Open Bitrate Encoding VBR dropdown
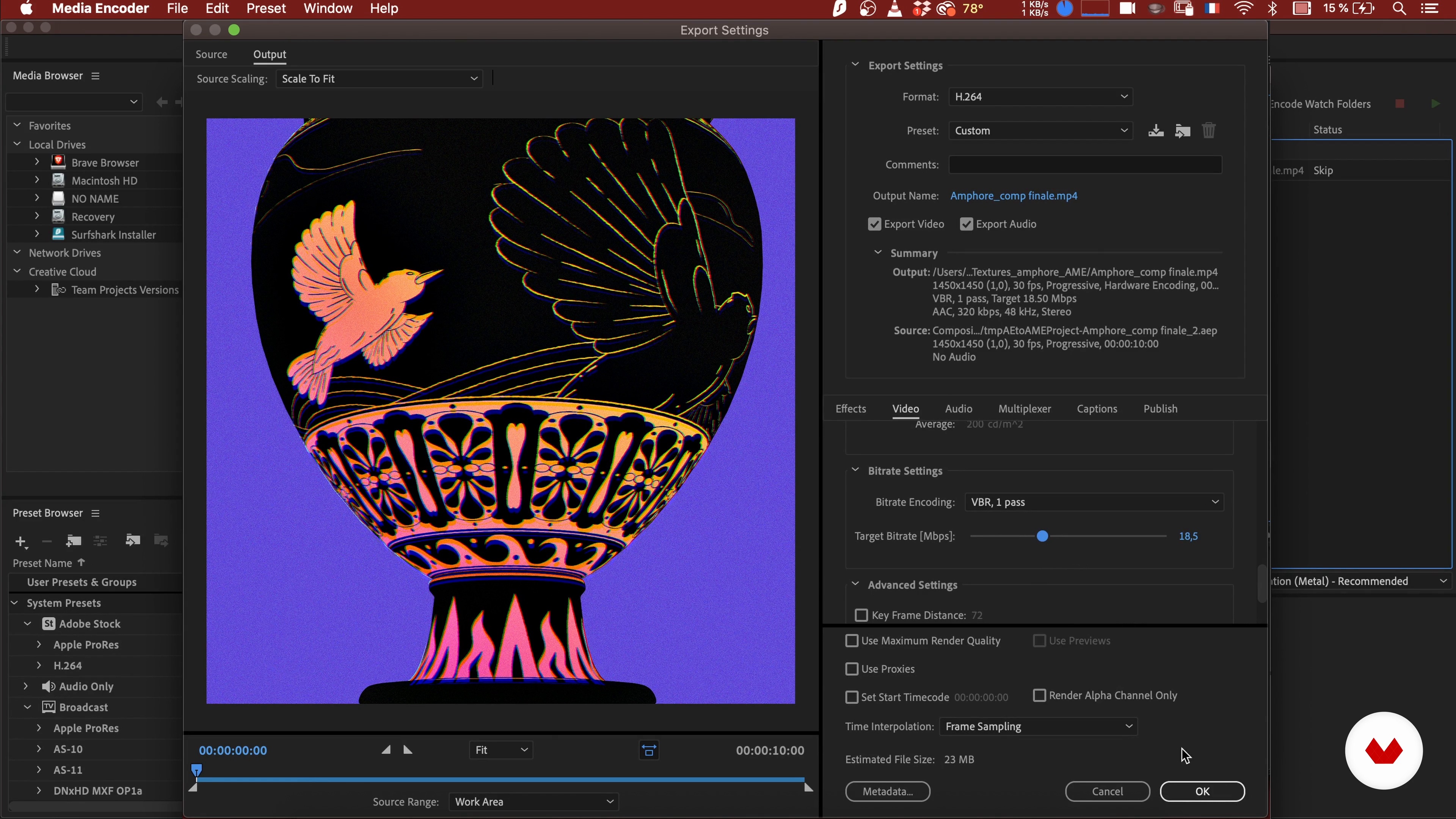The image size is (1456, 819). [1094, 502]
